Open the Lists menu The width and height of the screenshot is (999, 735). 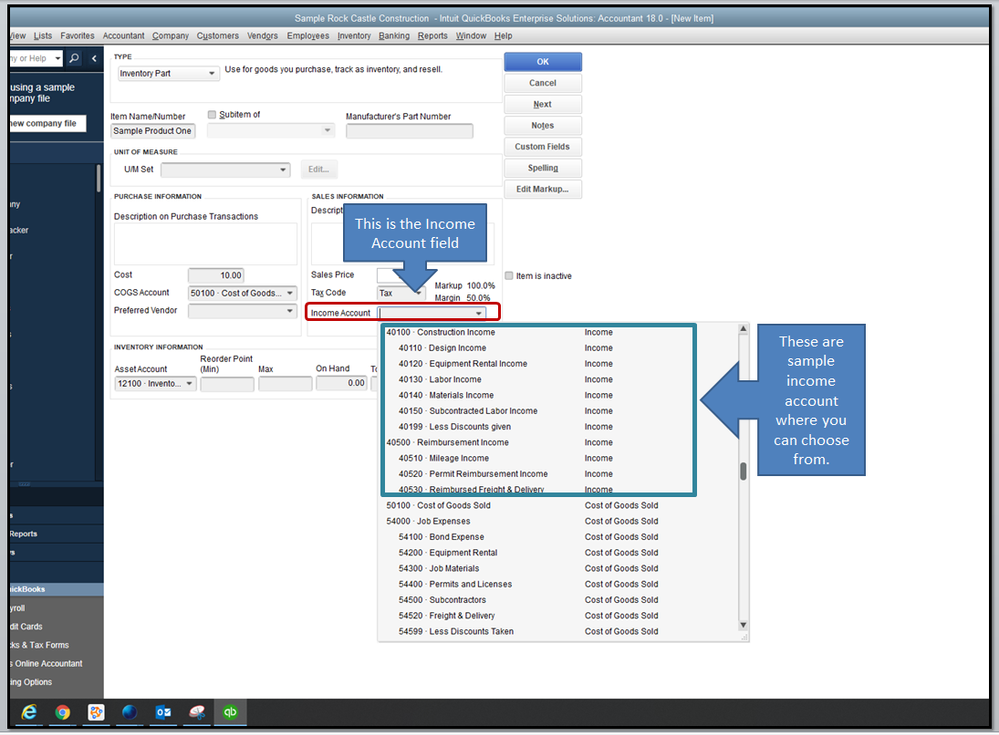click(43, 36)
